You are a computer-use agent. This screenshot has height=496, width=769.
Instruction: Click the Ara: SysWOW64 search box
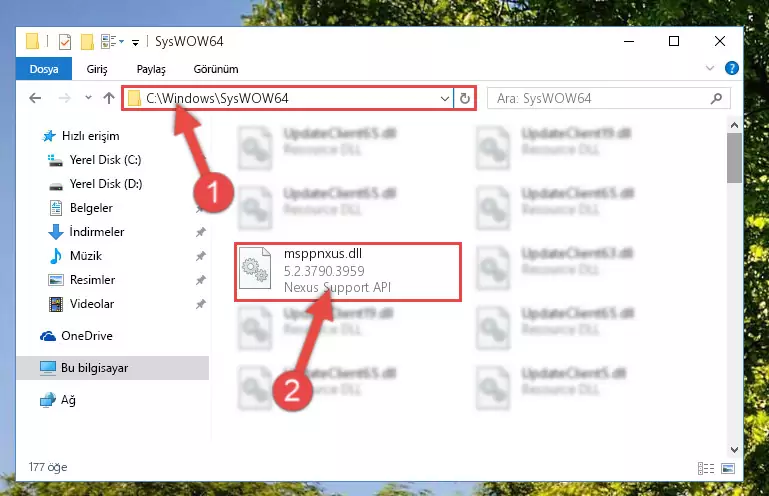click(609, 99)
